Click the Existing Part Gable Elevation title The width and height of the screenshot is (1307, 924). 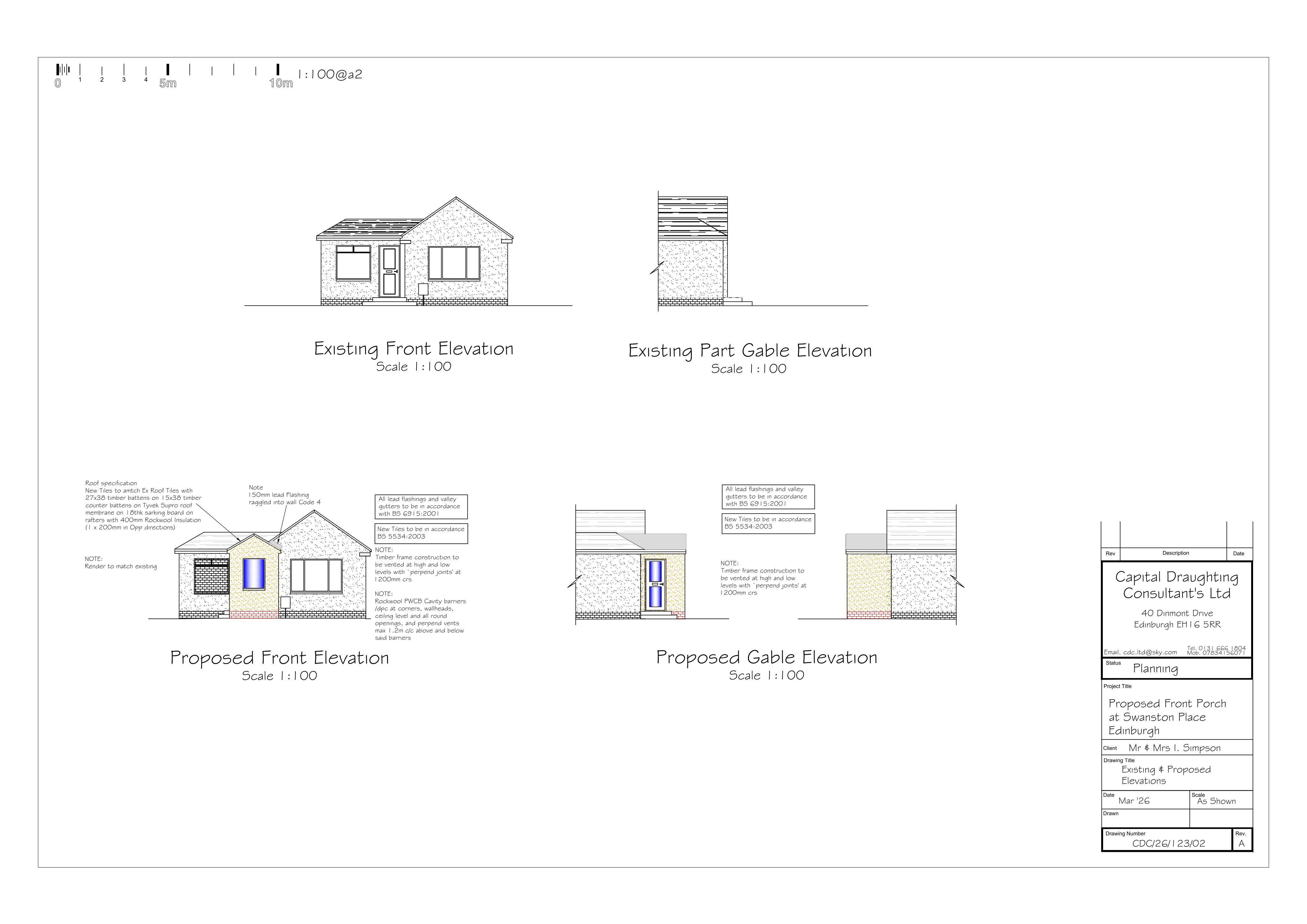coord(750,351)
